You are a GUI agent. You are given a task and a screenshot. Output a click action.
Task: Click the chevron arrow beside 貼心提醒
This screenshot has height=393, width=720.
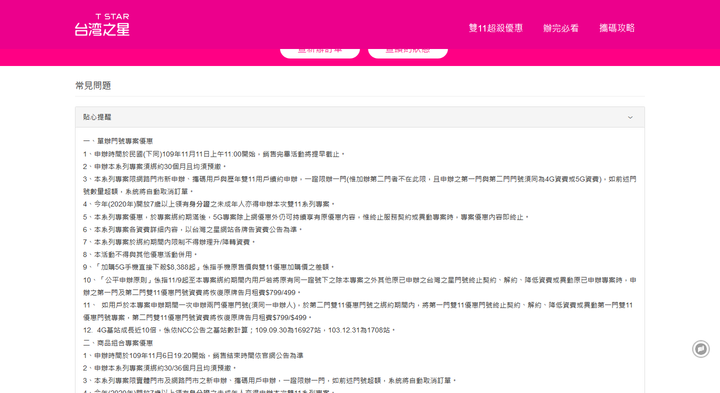(630, 118)
